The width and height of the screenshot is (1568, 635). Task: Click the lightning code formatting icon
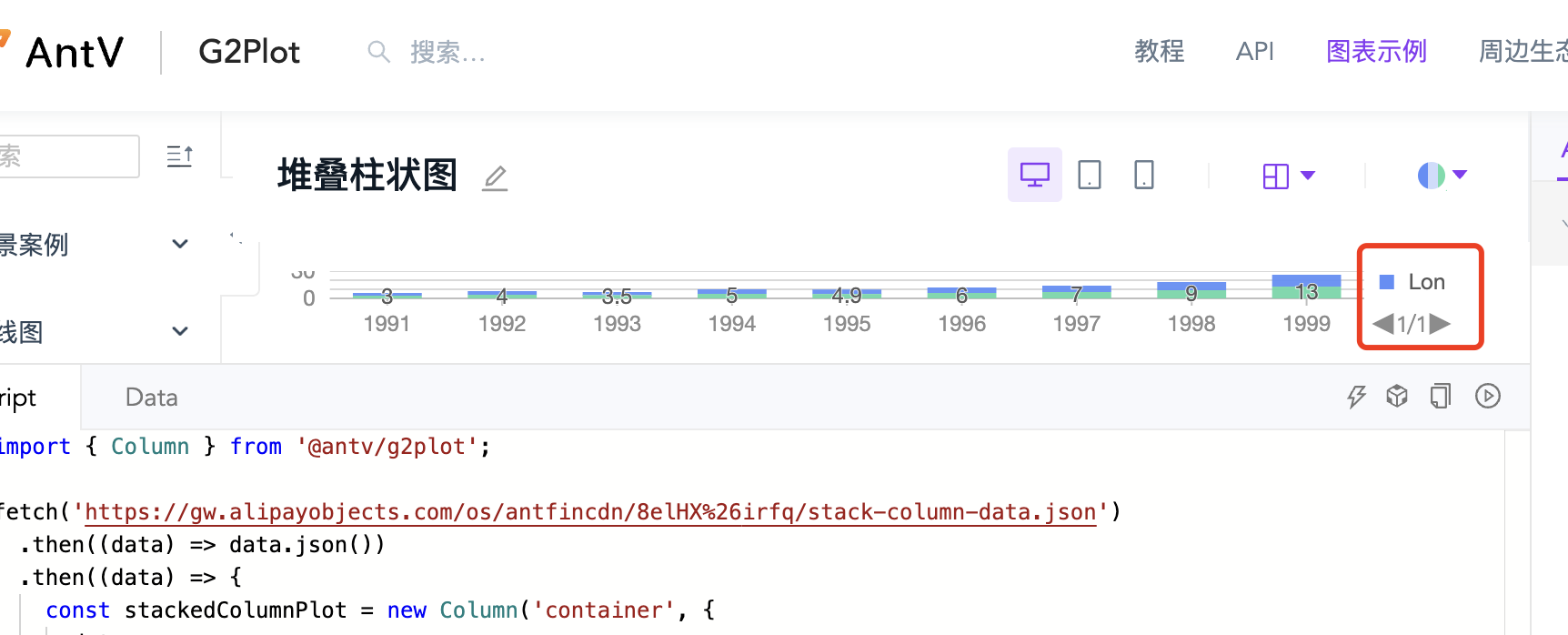[x=1357, y=396]
